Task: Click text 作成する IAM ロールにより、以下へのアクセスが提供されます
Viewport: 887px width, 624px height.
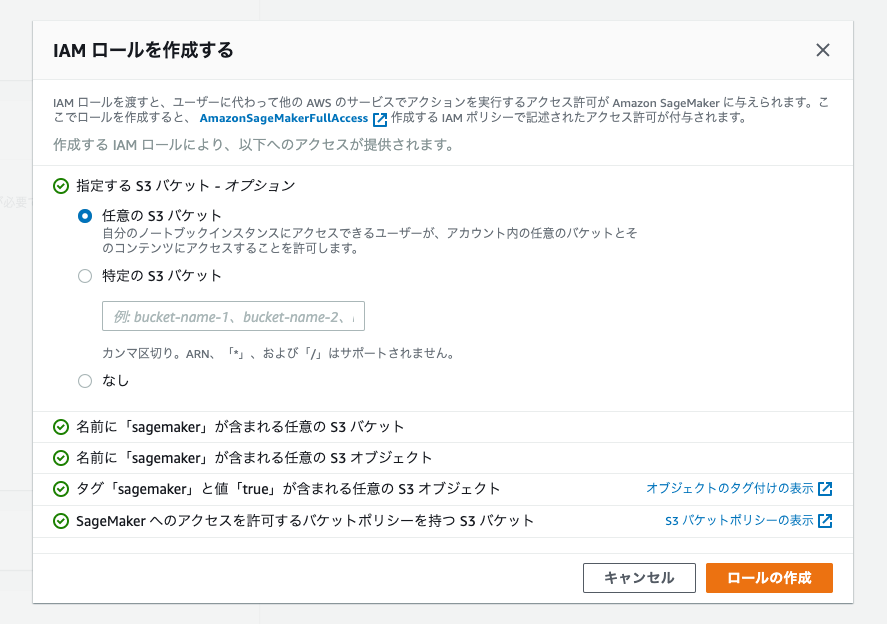Action: coord(254,145)
